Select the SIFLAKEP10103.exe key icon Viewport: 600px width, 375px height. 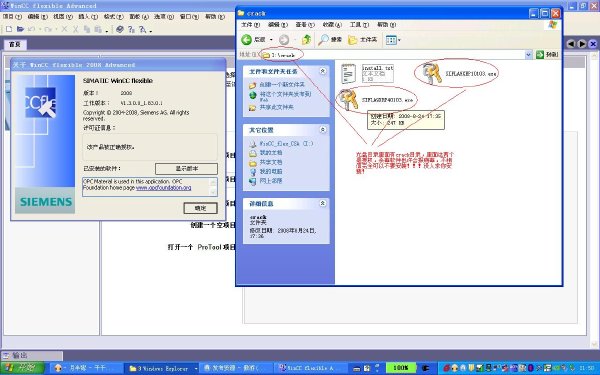(432, 73)
